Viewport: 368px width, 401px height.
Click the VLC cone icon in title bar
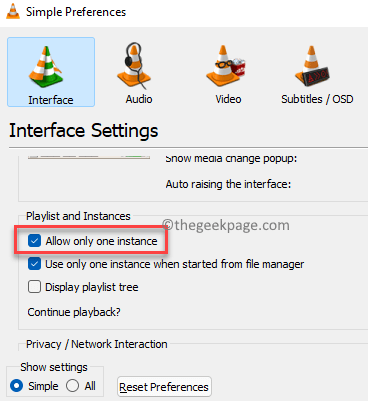(x=13, y=11)
